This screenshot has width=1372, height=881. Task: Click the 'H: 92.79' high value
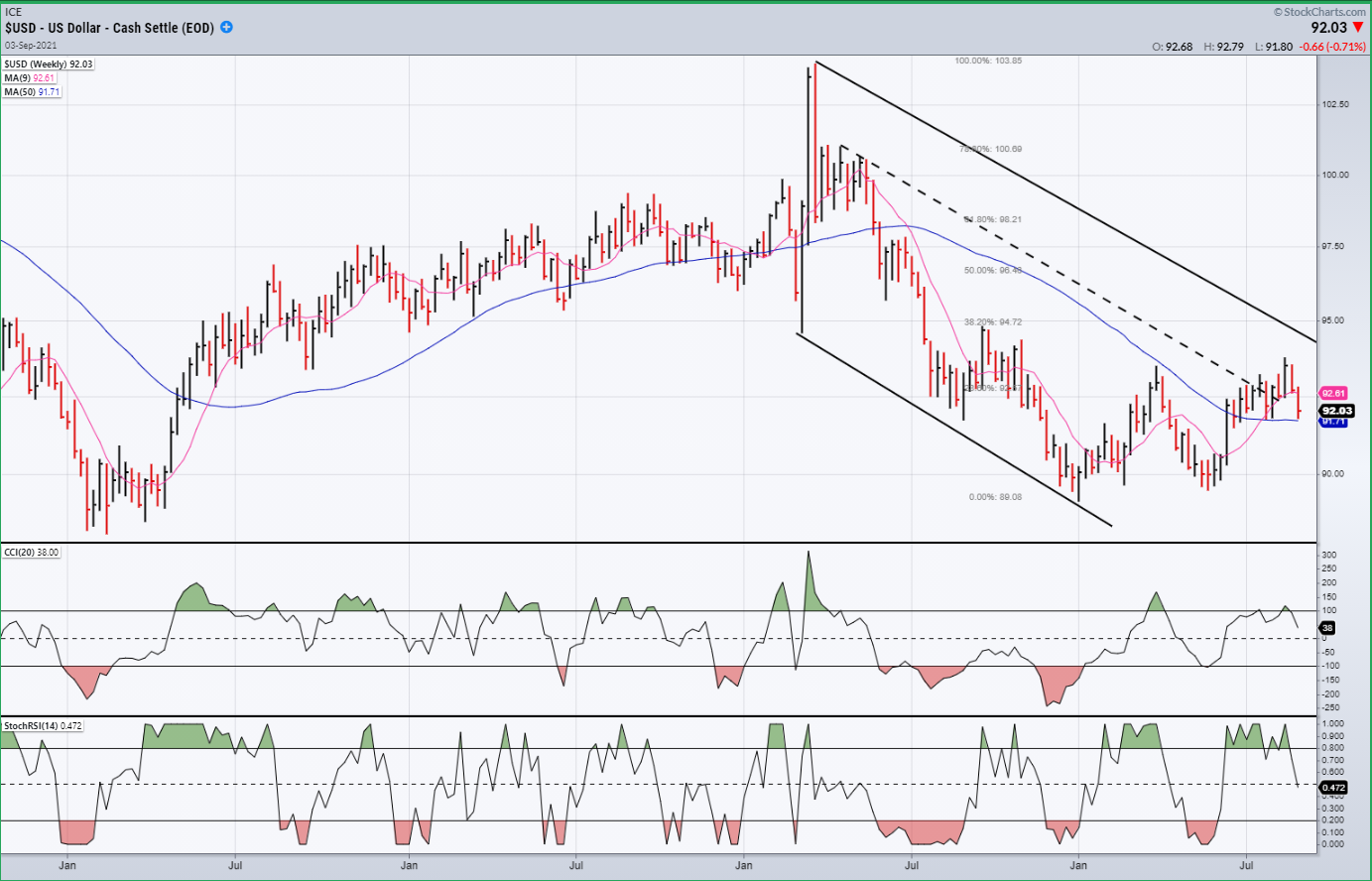(x=1223, y=47)
